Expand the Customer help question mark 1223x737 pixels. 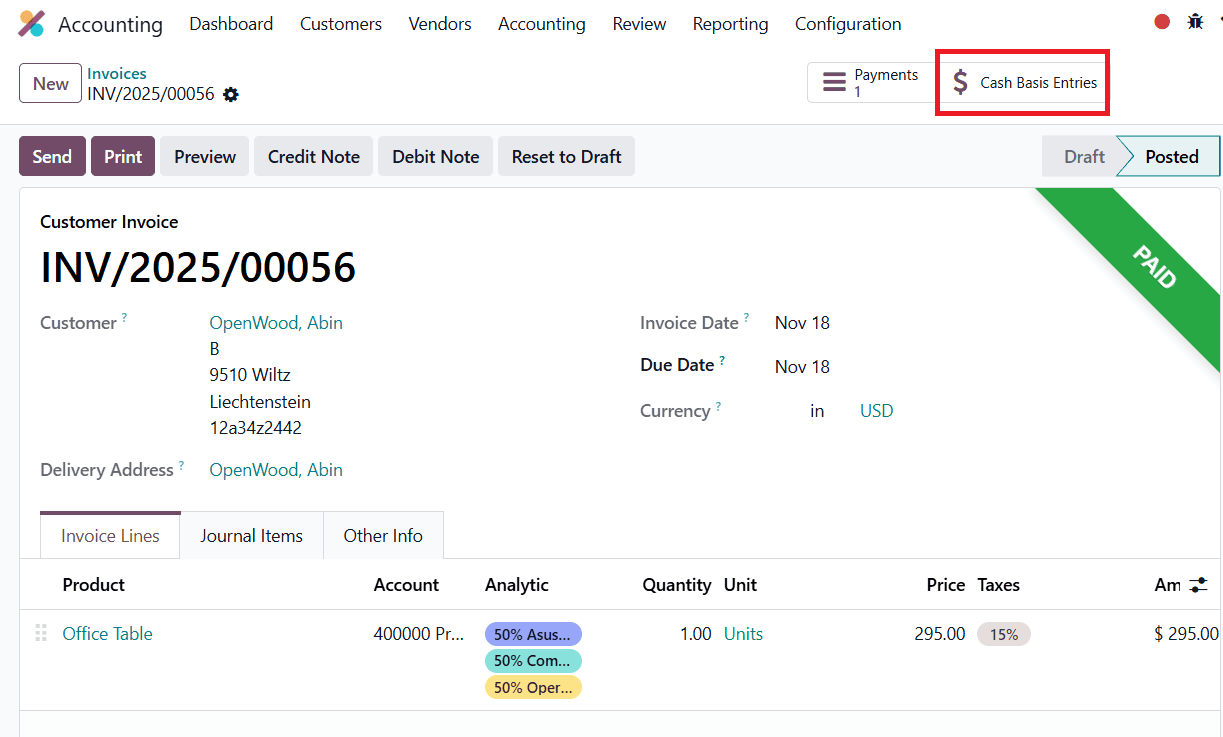click(x=124, y=315)
